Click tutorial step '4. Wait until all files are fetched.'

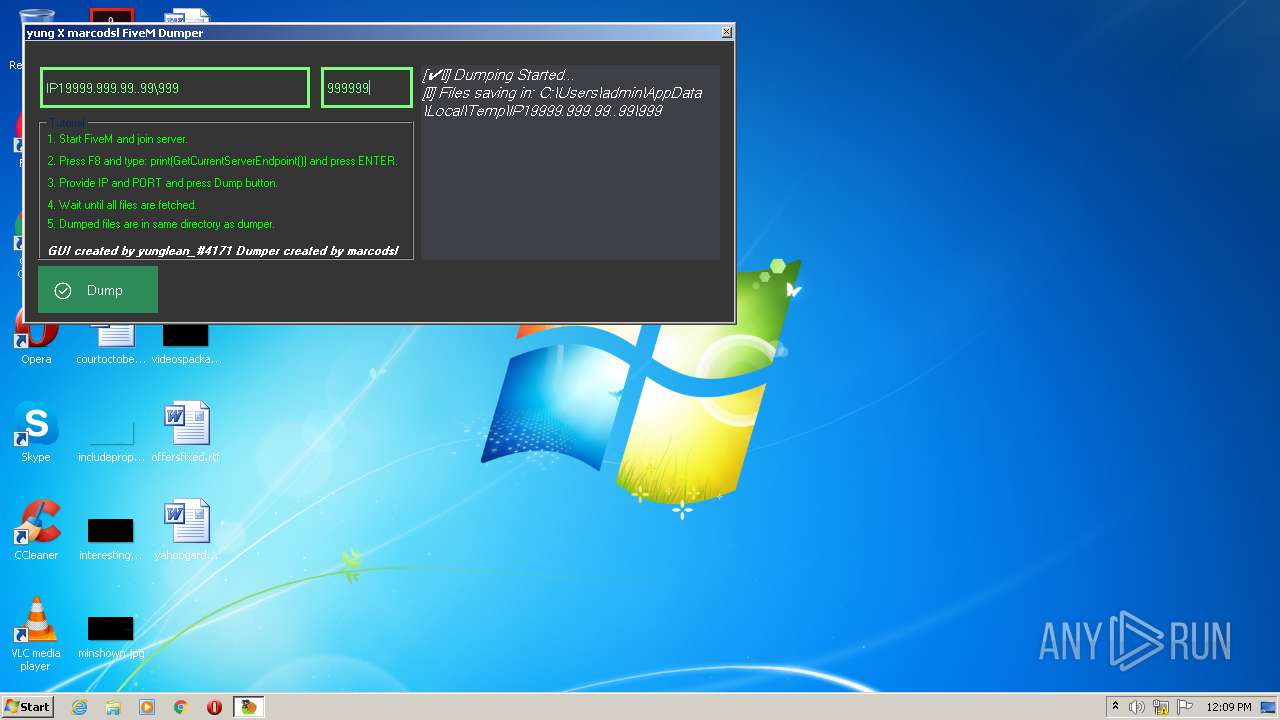tap(122, 205)
